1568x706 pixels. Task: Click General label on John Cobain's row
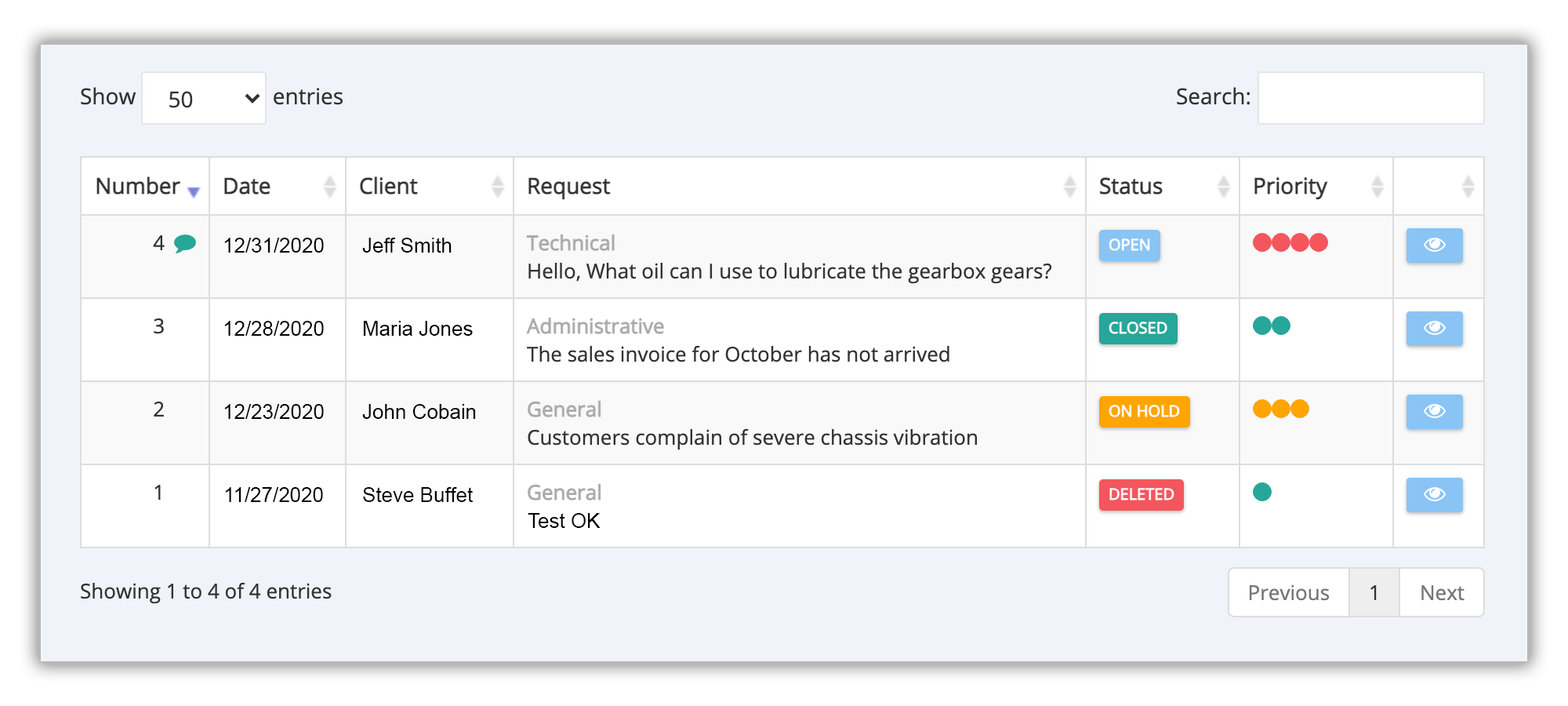point(564,409)
